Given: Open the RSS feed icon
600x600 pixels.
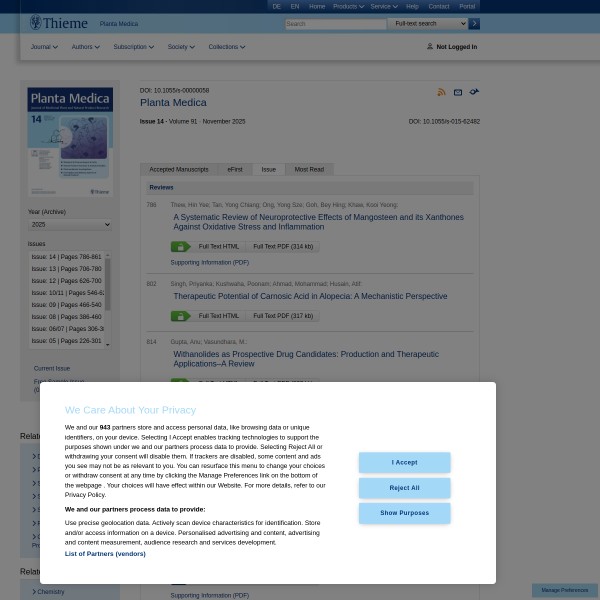Looking at the screenshot, I should point(441,92).
